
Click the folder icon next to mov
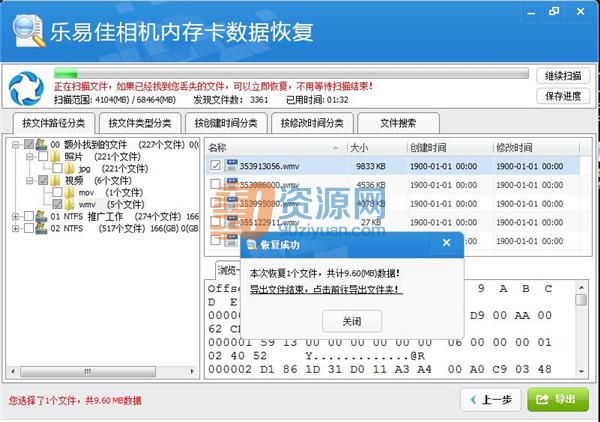point(70,192)
